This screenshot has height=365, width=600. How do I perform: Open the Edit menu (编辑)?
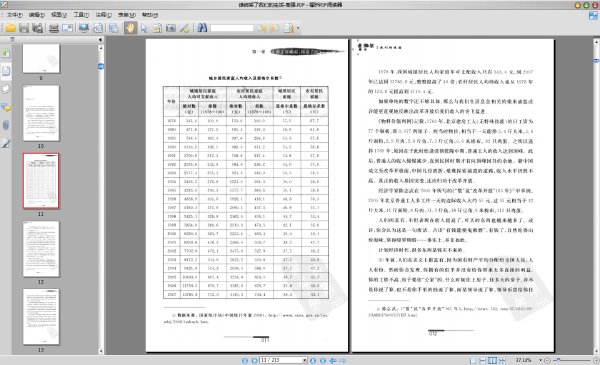(37, 15)
